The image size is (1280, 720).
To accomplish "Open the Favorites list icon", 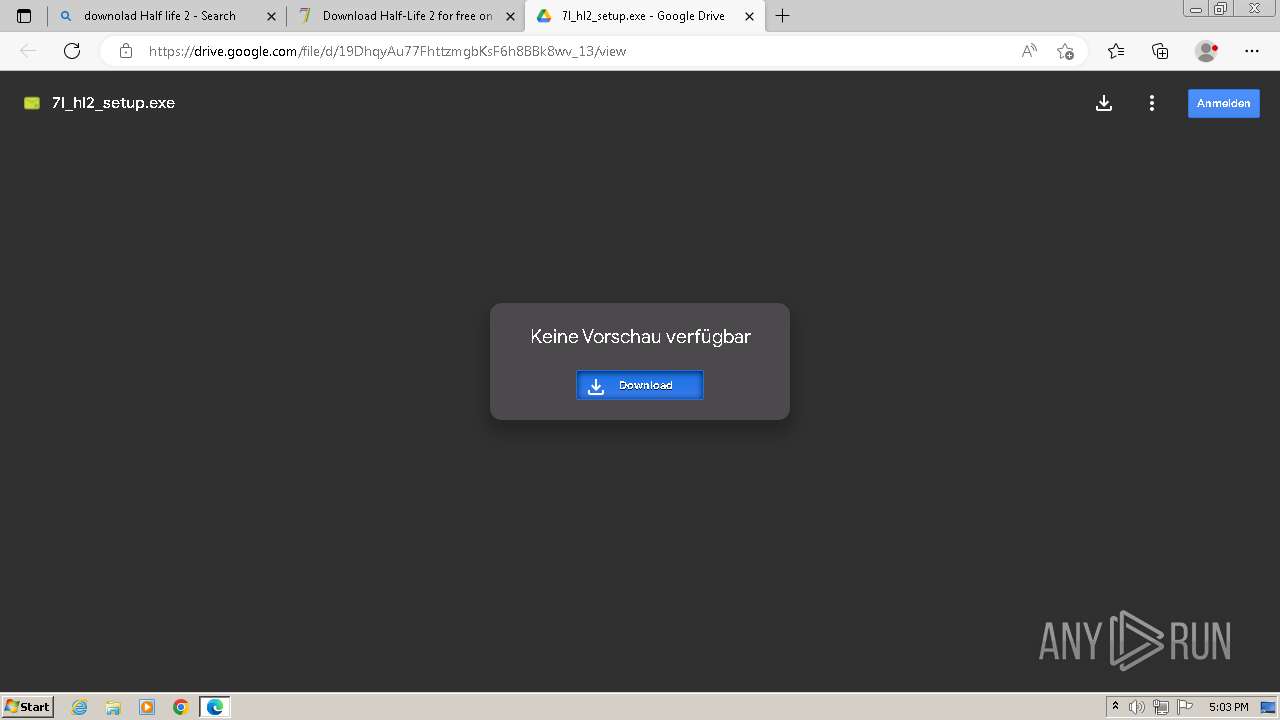I will [1116, 51].
